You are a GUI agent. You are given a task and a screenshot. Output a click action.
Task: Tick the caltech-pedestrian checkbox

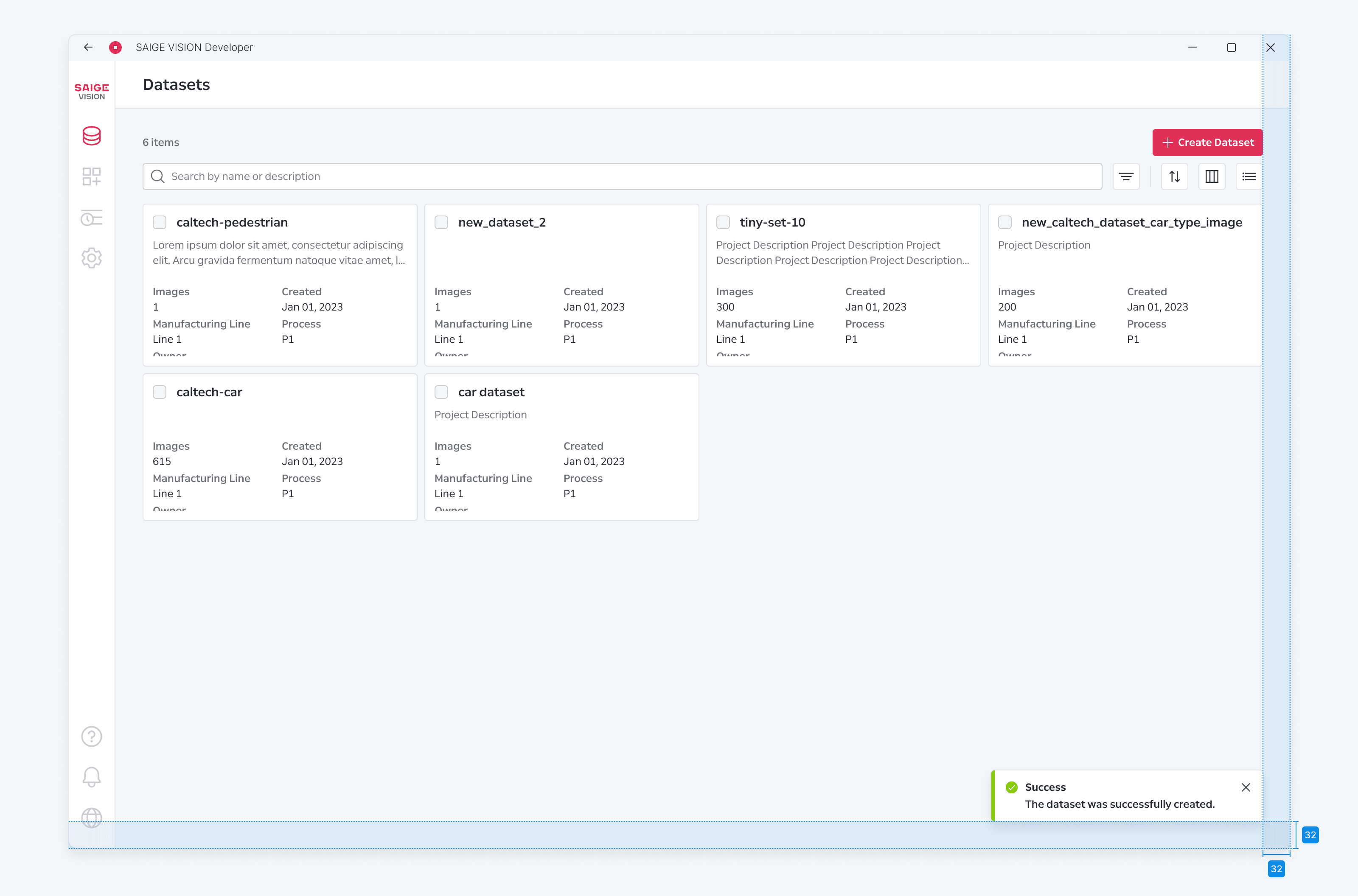pos(160,222)
